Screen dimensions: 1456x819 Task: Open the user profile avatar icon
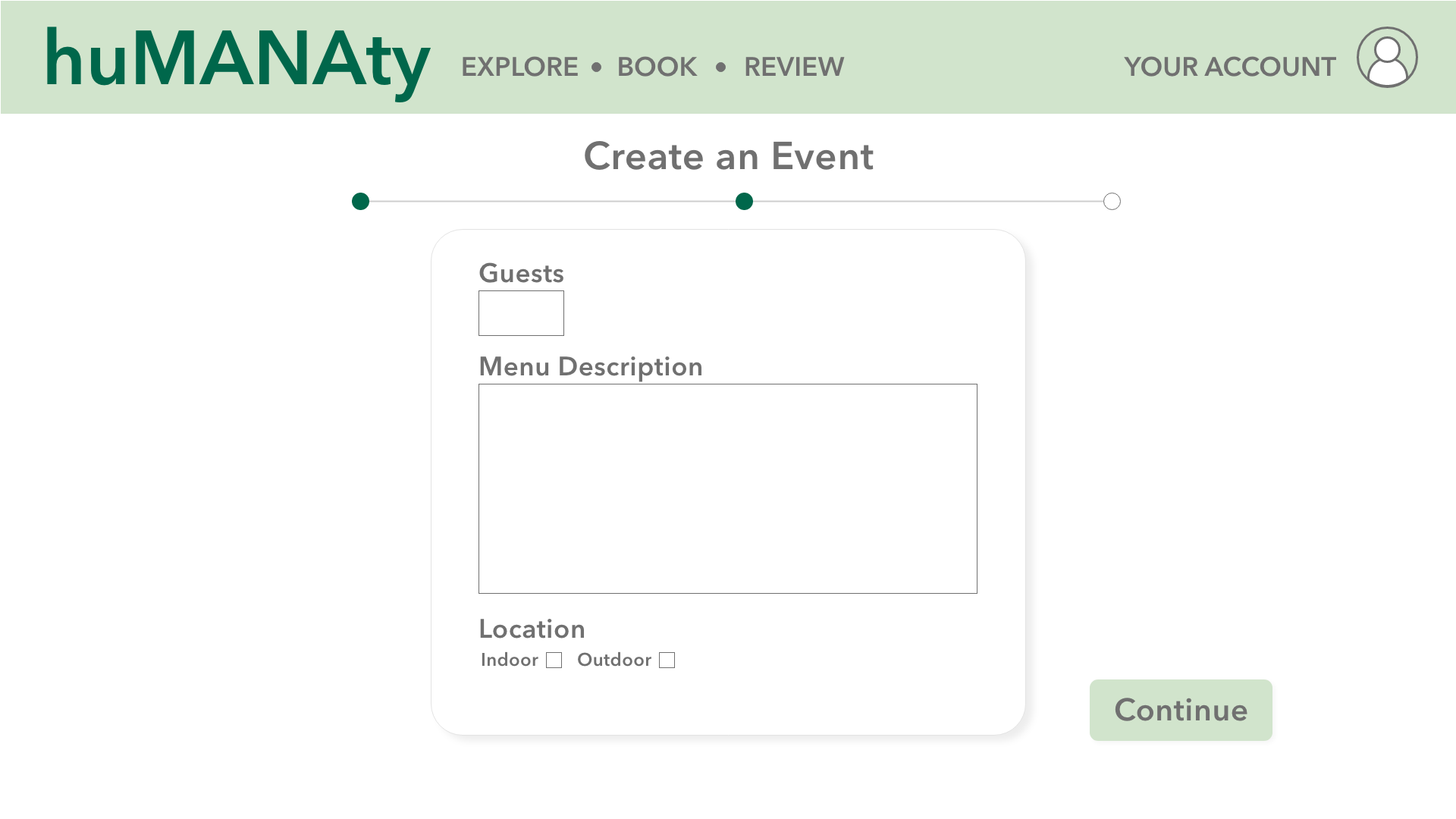[1387, 58]
